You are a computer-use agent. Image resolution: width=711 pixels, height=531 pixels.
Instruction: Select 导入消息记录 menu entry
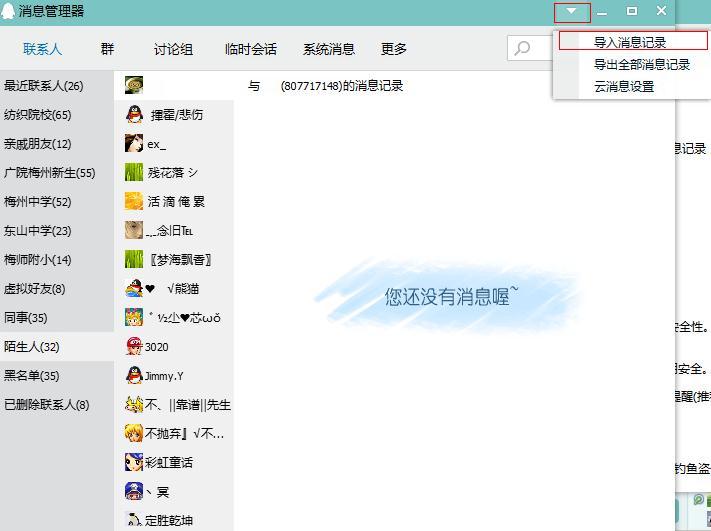pos(630,42)
